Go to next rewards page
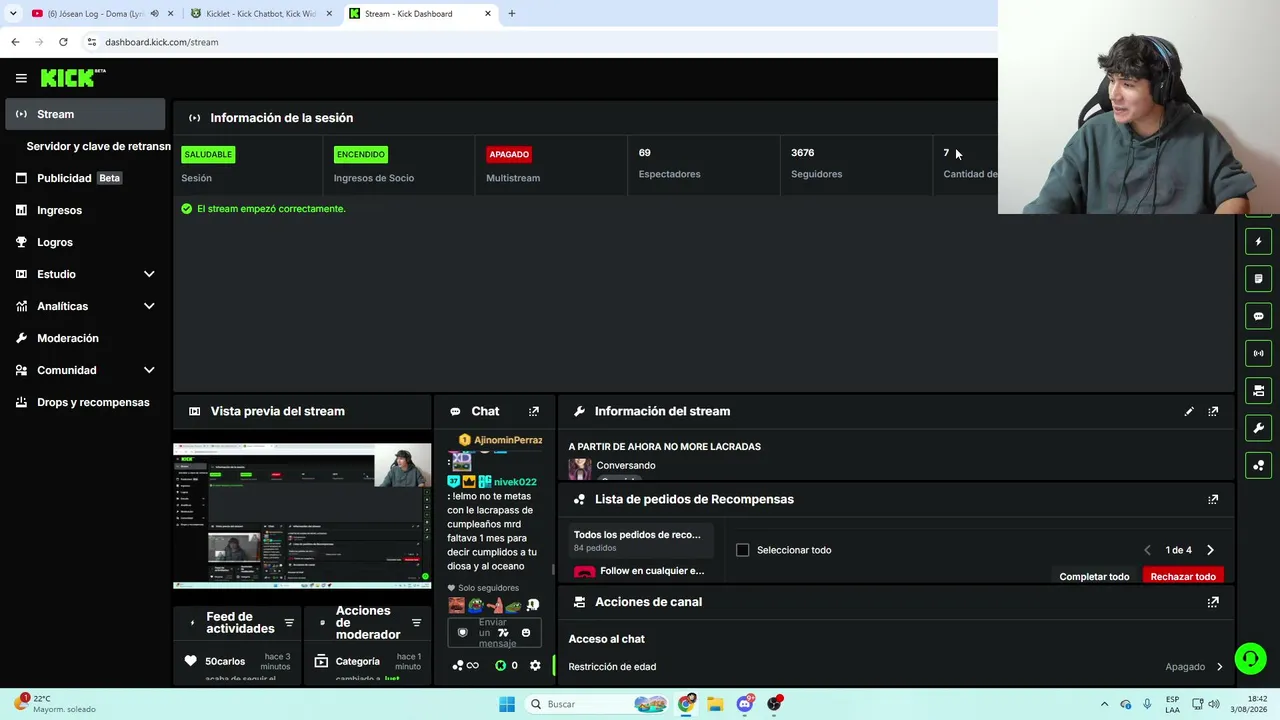 [x=1210, y=550]
